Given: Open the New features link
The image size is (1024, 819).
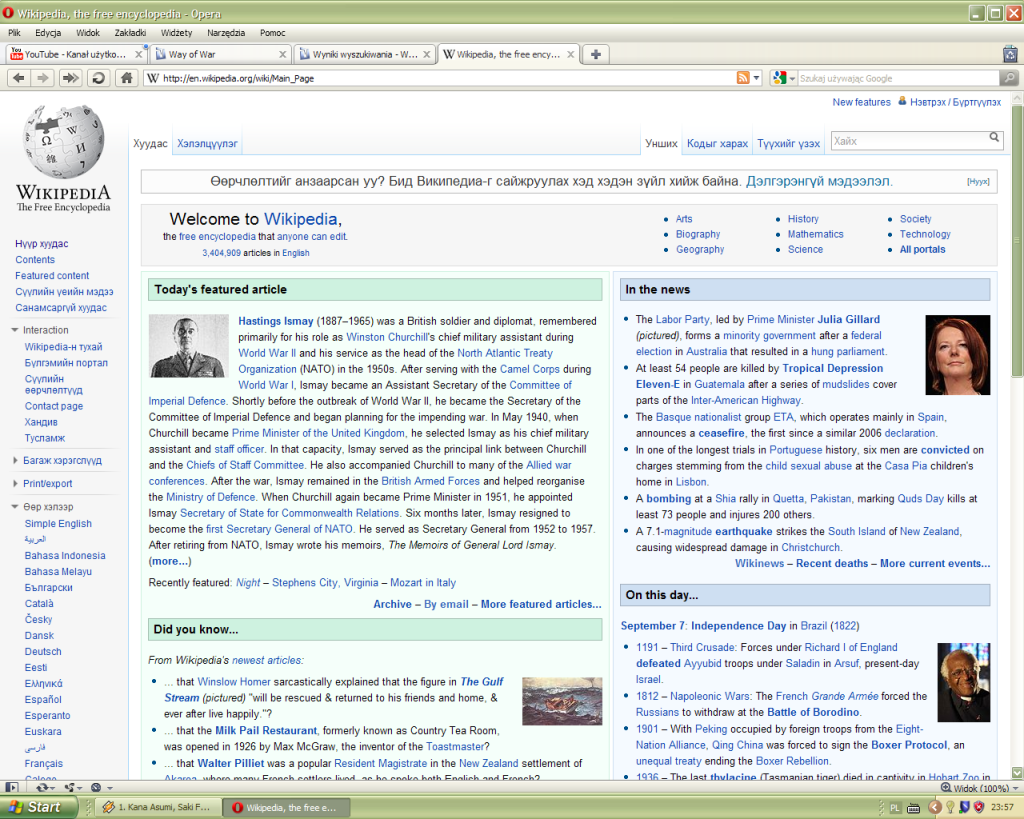Looking at the screenshot, I should coord(861,103).
